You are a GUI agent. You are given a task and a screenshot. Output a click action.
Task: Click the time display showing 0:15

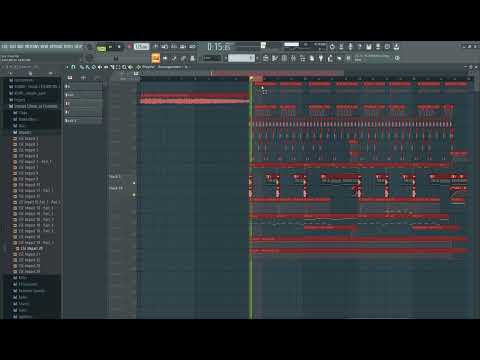point(219,47)
